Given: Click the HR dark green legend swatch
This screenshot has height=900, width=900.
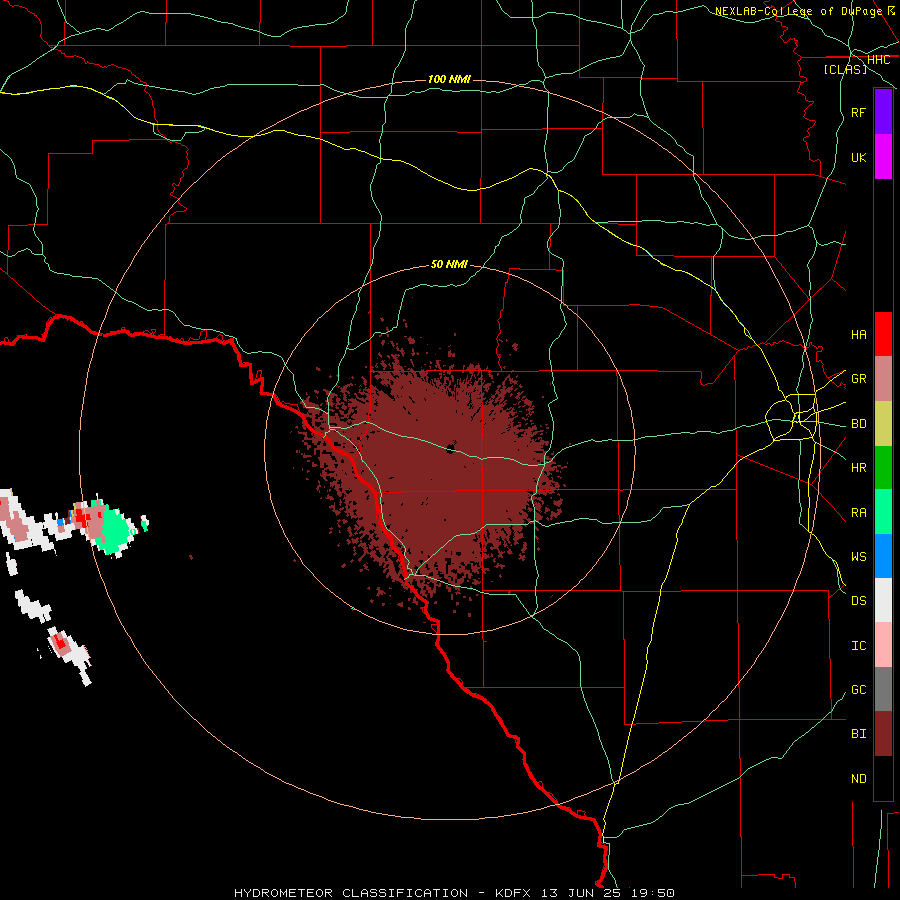Looking at the screenshot, I should pos(883,468).
